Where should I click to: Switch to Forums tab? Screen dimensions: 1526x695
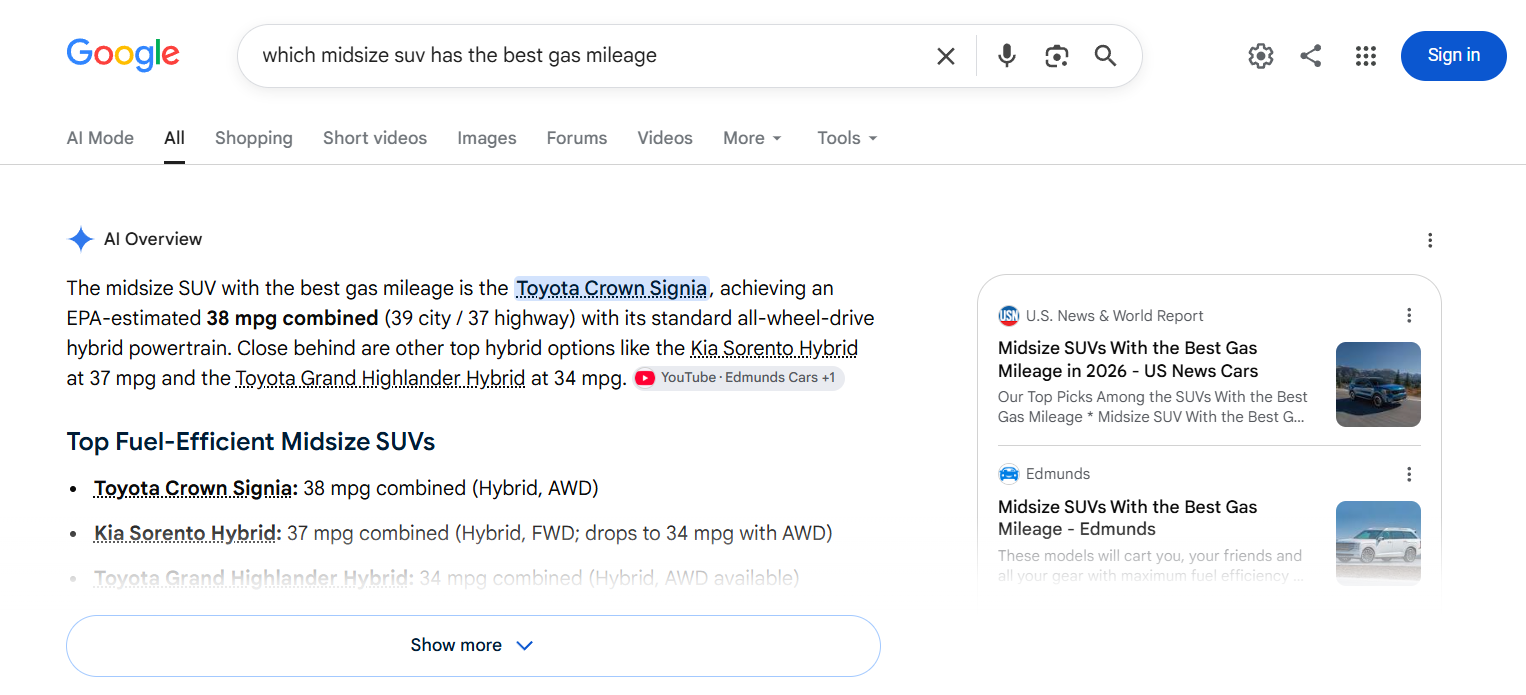[577, 138]
